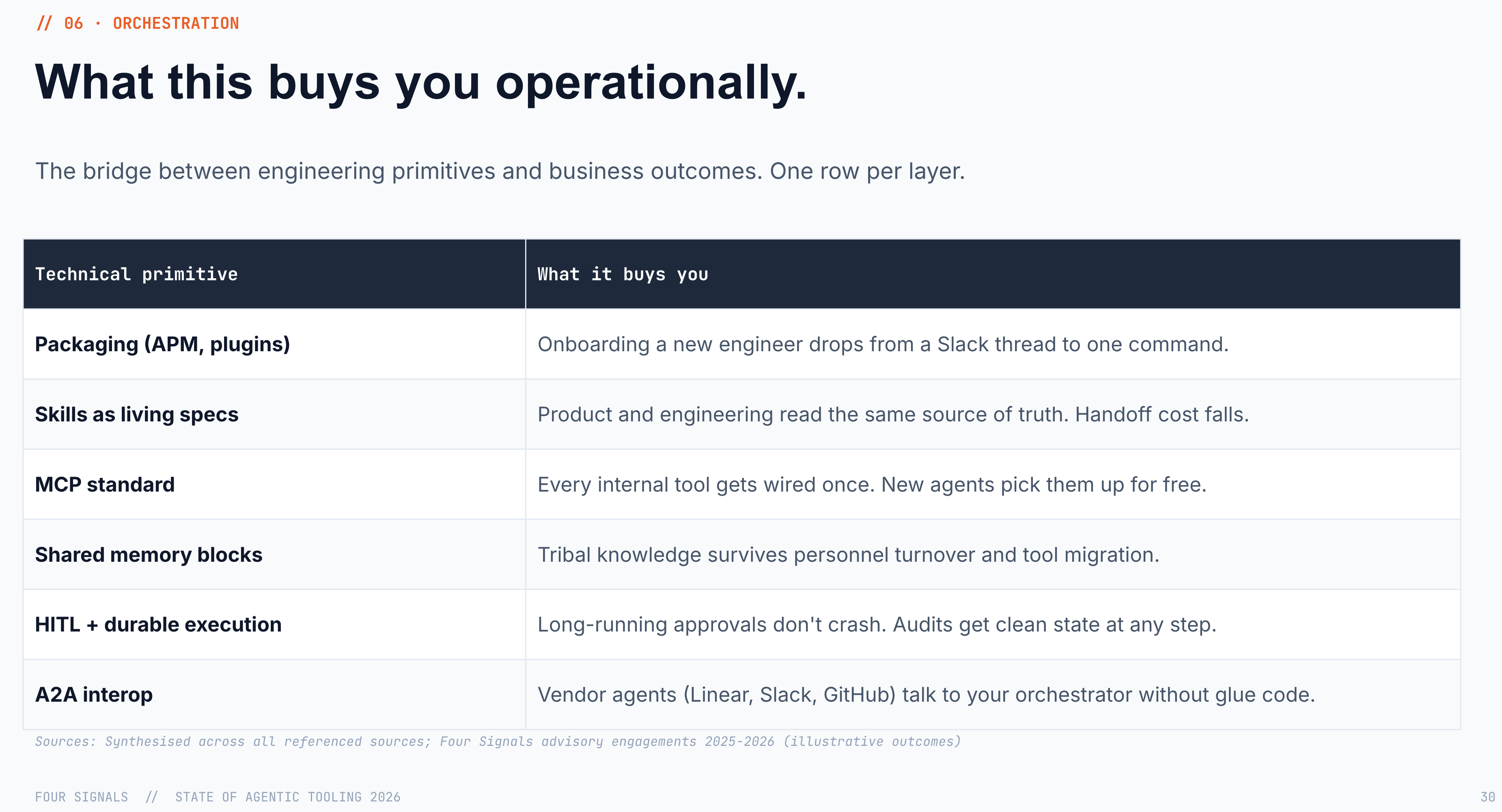
Task: Click the 'Packaging (APM, plugins)' cell
Action: [274, 344]
